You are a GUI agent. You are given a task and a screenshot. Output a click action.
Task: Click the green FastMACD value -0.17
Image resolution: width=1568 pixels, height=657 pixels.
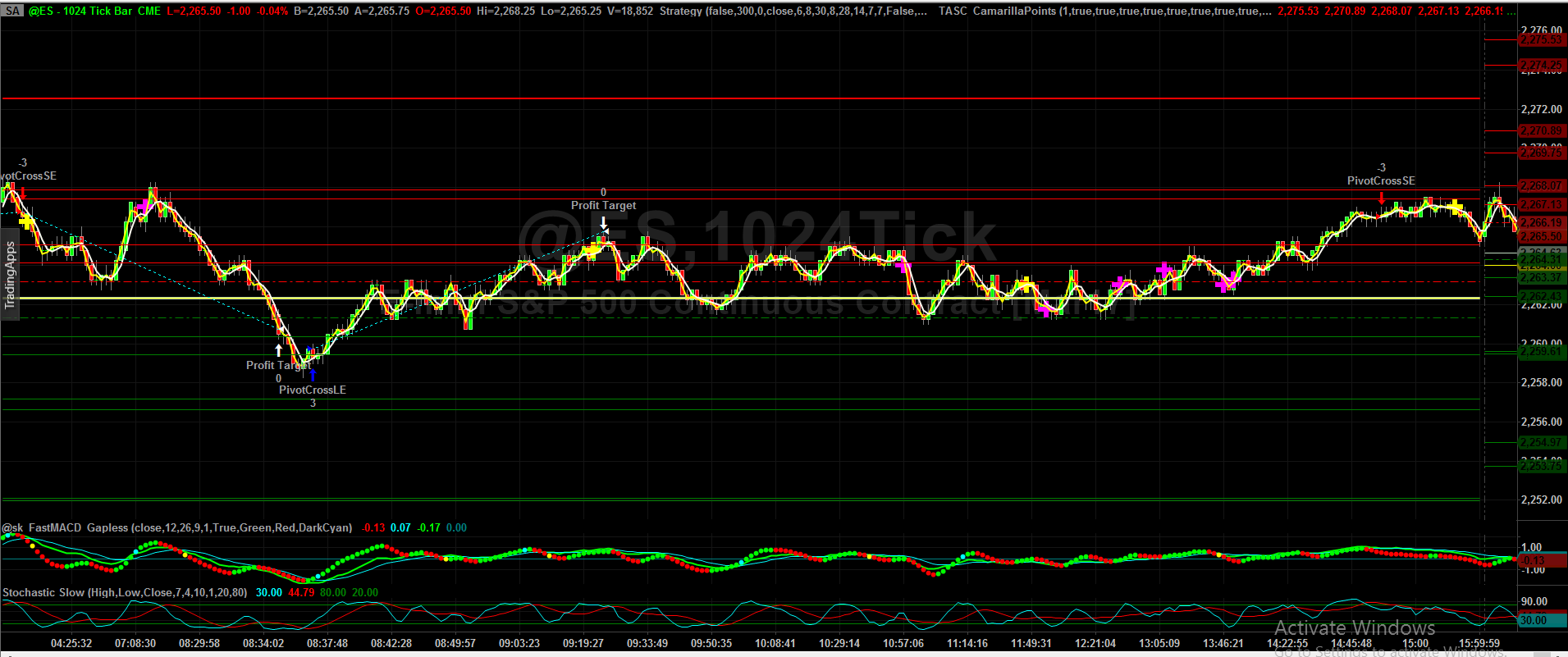pos(428,527)
